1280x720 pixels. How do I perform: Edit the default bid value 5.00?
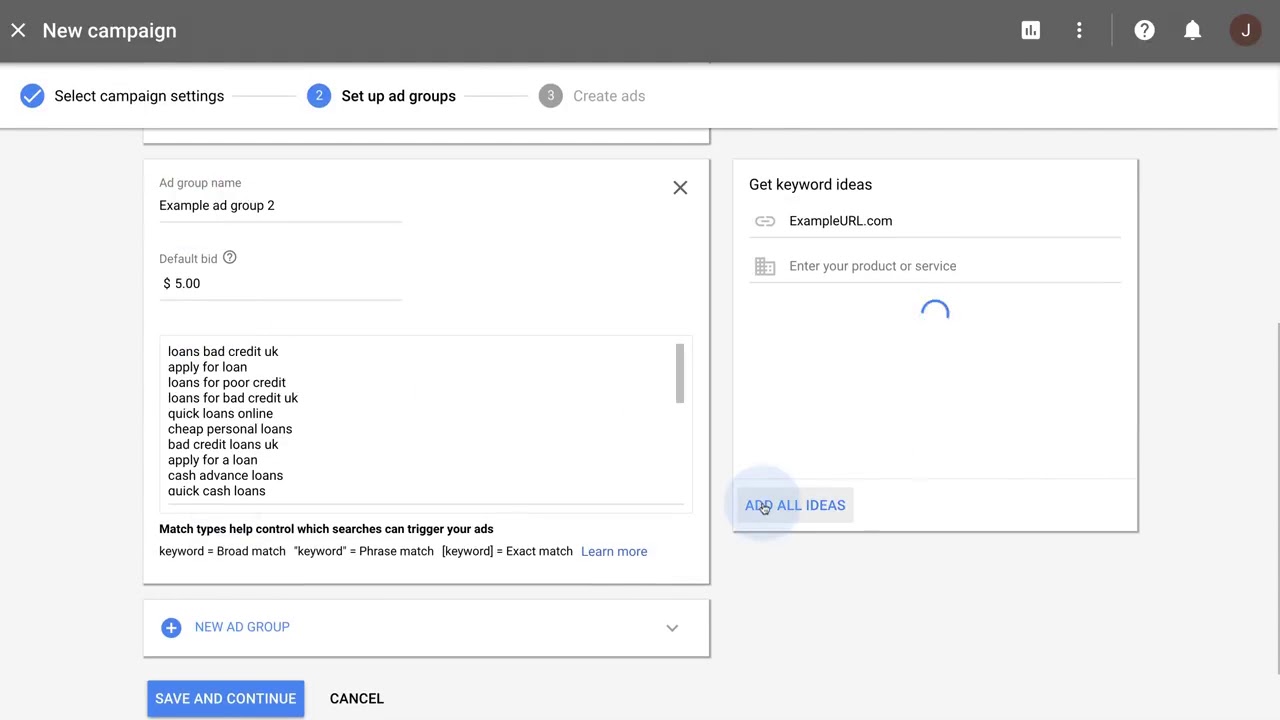pos(280,284)
